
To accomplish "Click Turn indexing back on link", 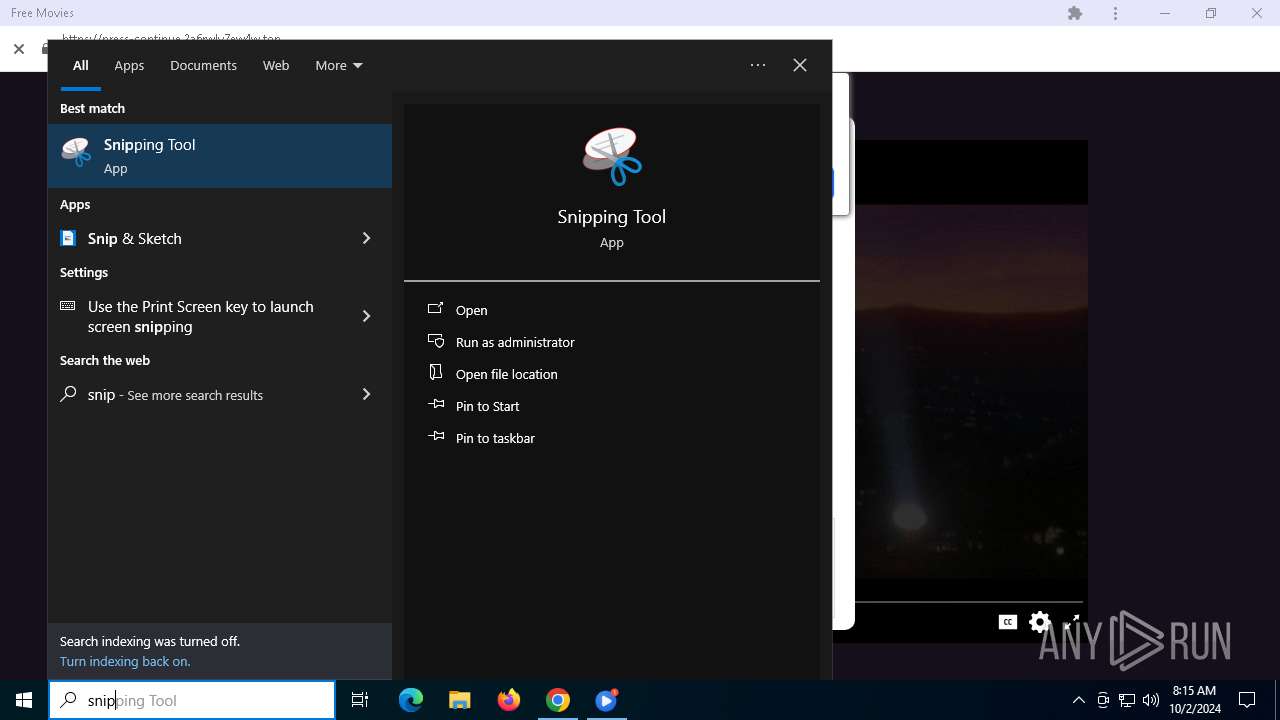I will [x=125, y=661].
